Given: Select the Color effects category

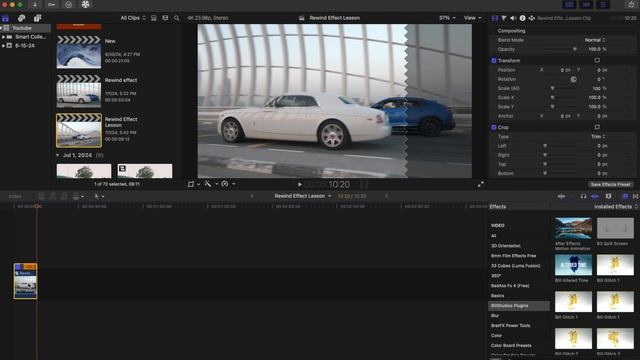Looking at the screenshot, I should click(x=496, y=336).
